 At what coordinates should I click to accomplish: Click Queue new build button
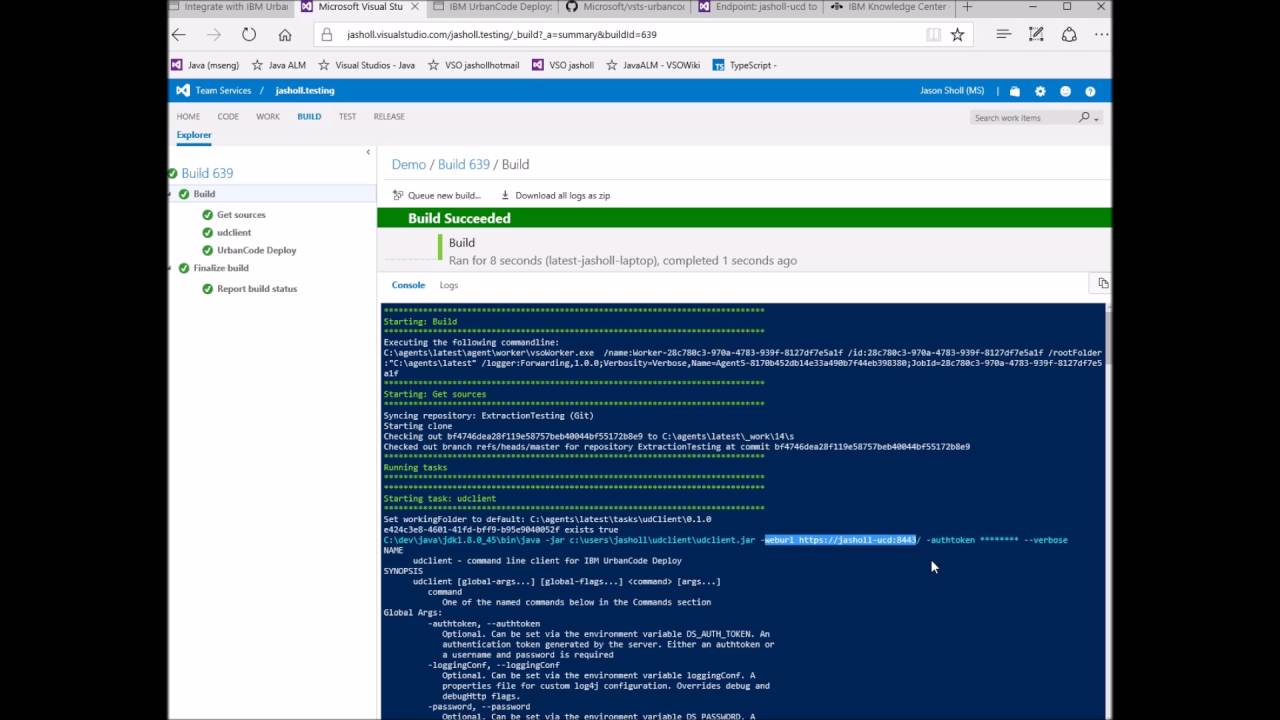click(x=436, y=195)
